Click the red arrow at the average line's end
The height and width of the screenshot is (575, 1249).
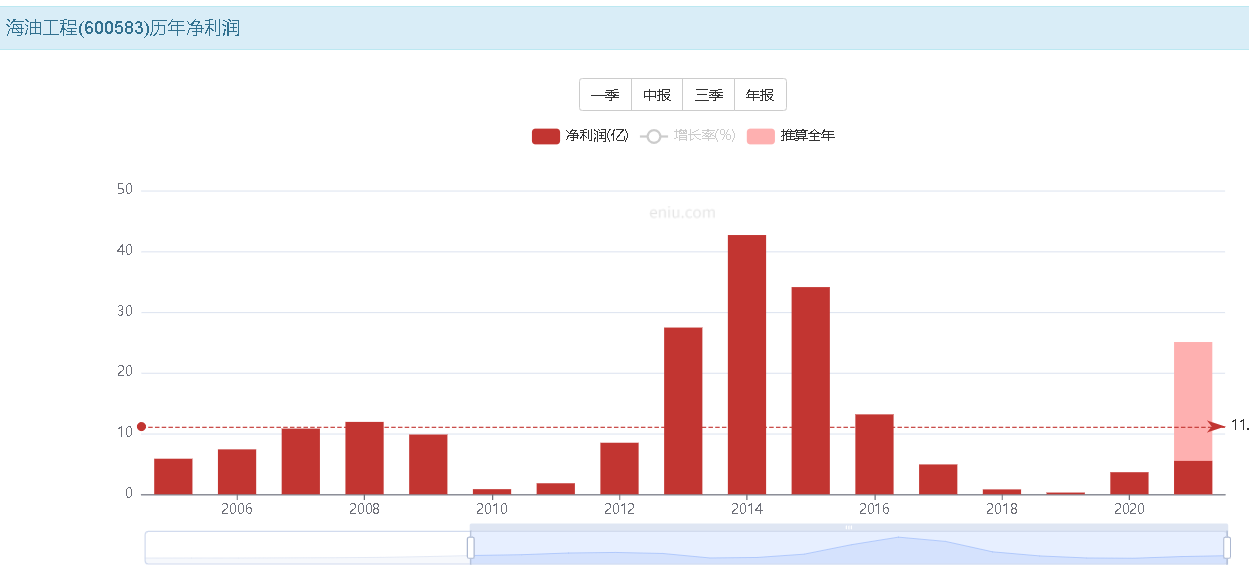(1216, 427)
